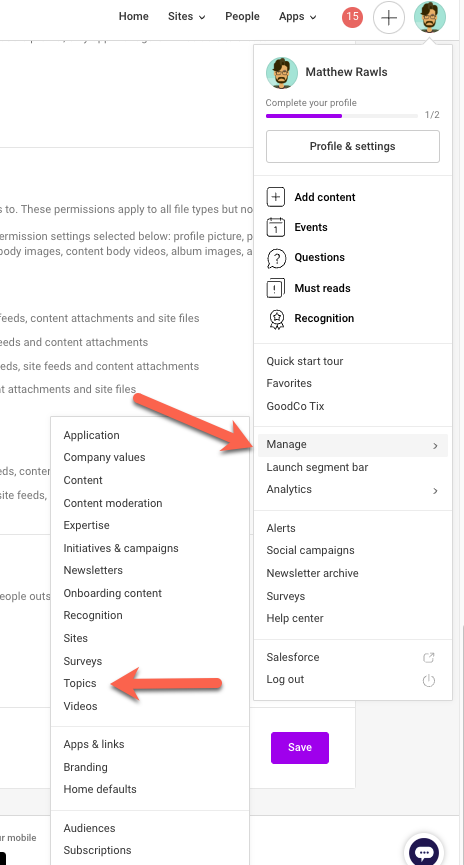The image size is (464, 865).
Task: Click the Salesforce external link icon
Action: 429,658
